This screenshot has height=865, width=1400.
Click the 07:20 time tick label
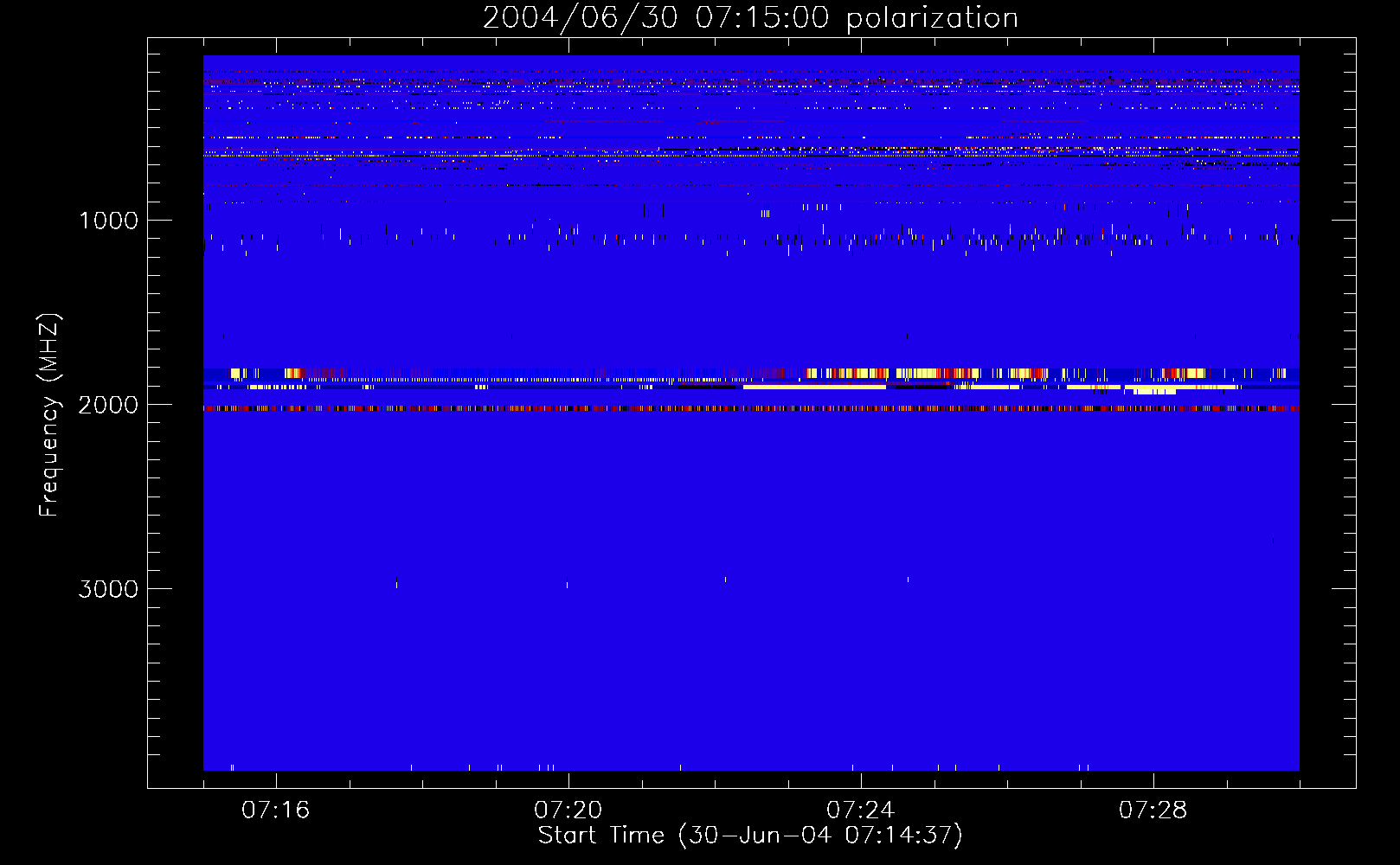click(x=568, y=811)
